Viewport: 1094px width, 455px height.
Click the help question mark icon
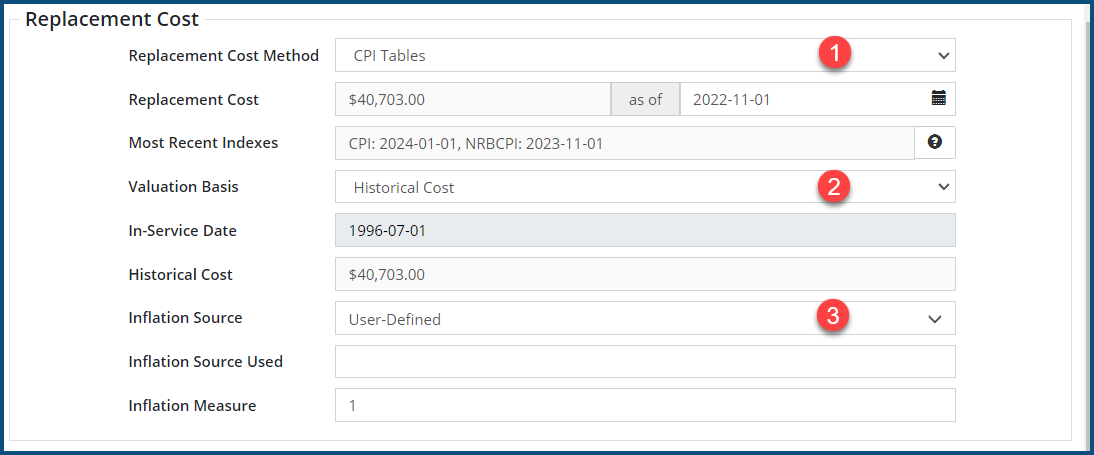935,143
